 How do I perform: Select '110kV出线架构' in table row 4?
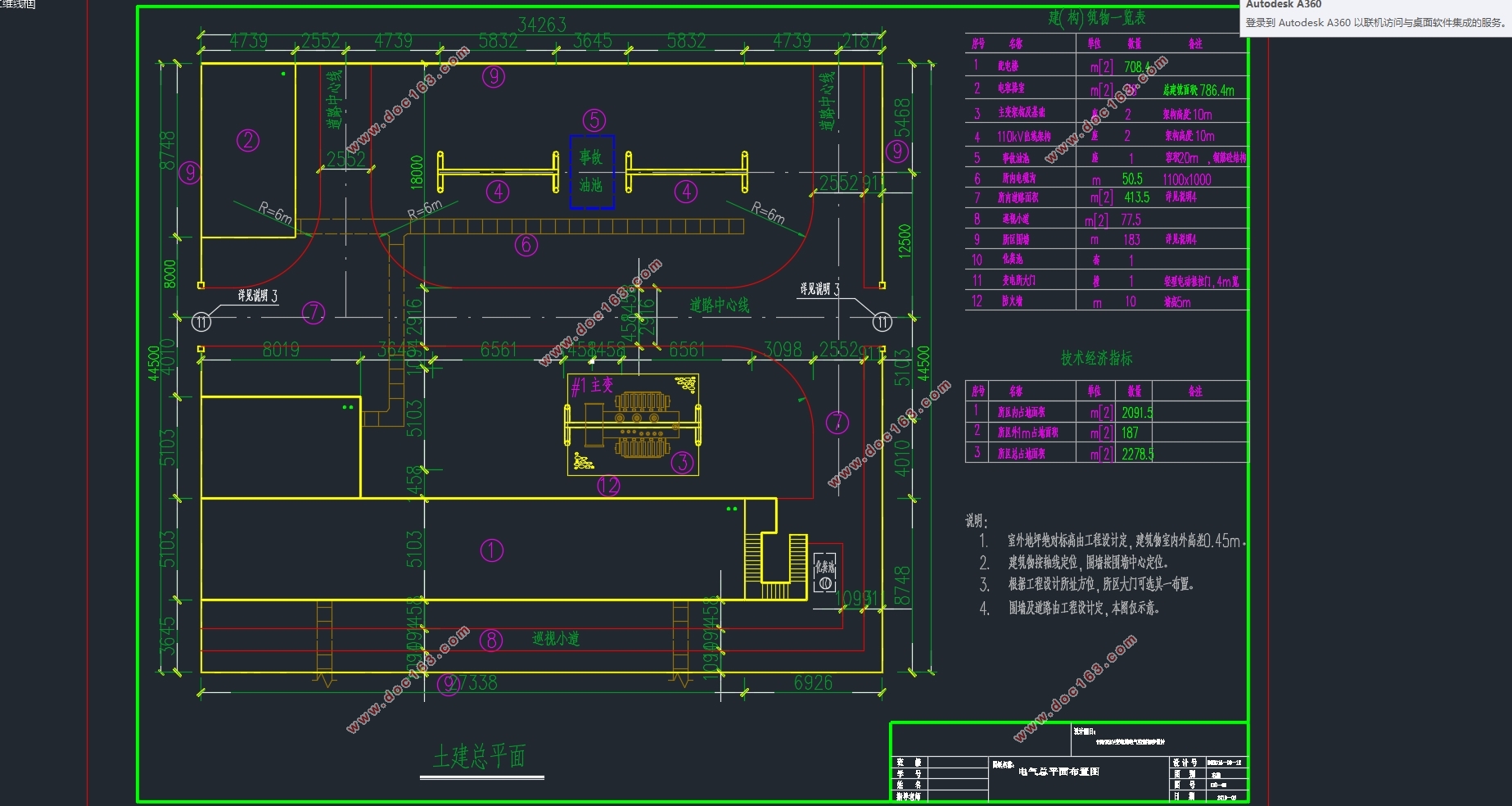click(1024, 136)
